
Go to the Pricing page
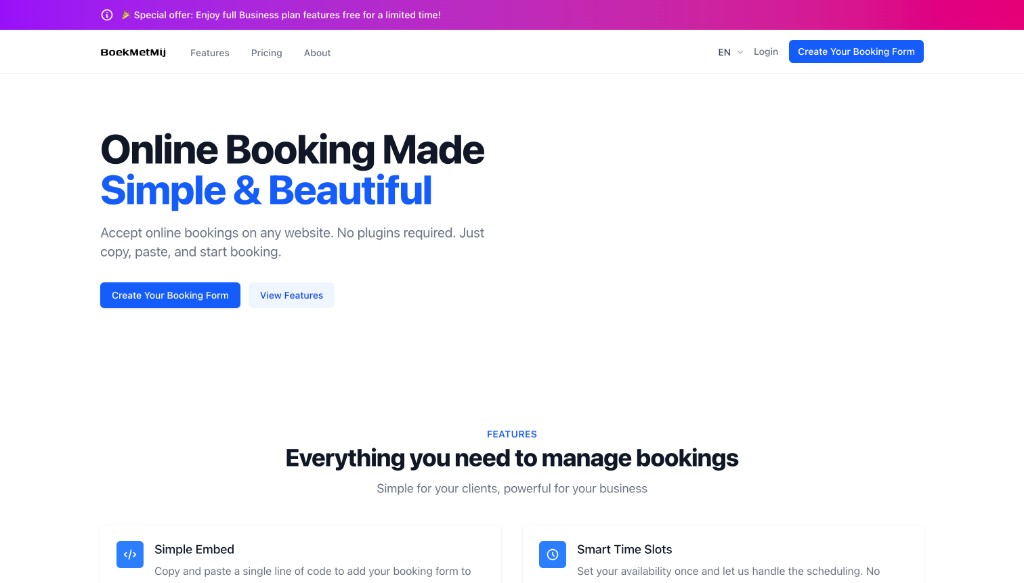(x=266, y=53)
